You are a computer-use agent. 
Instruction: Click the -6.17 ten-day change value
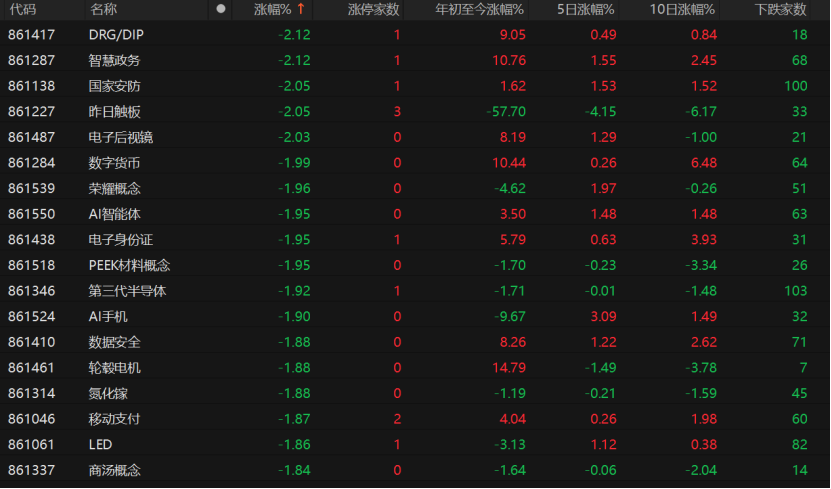coord(701,112)
